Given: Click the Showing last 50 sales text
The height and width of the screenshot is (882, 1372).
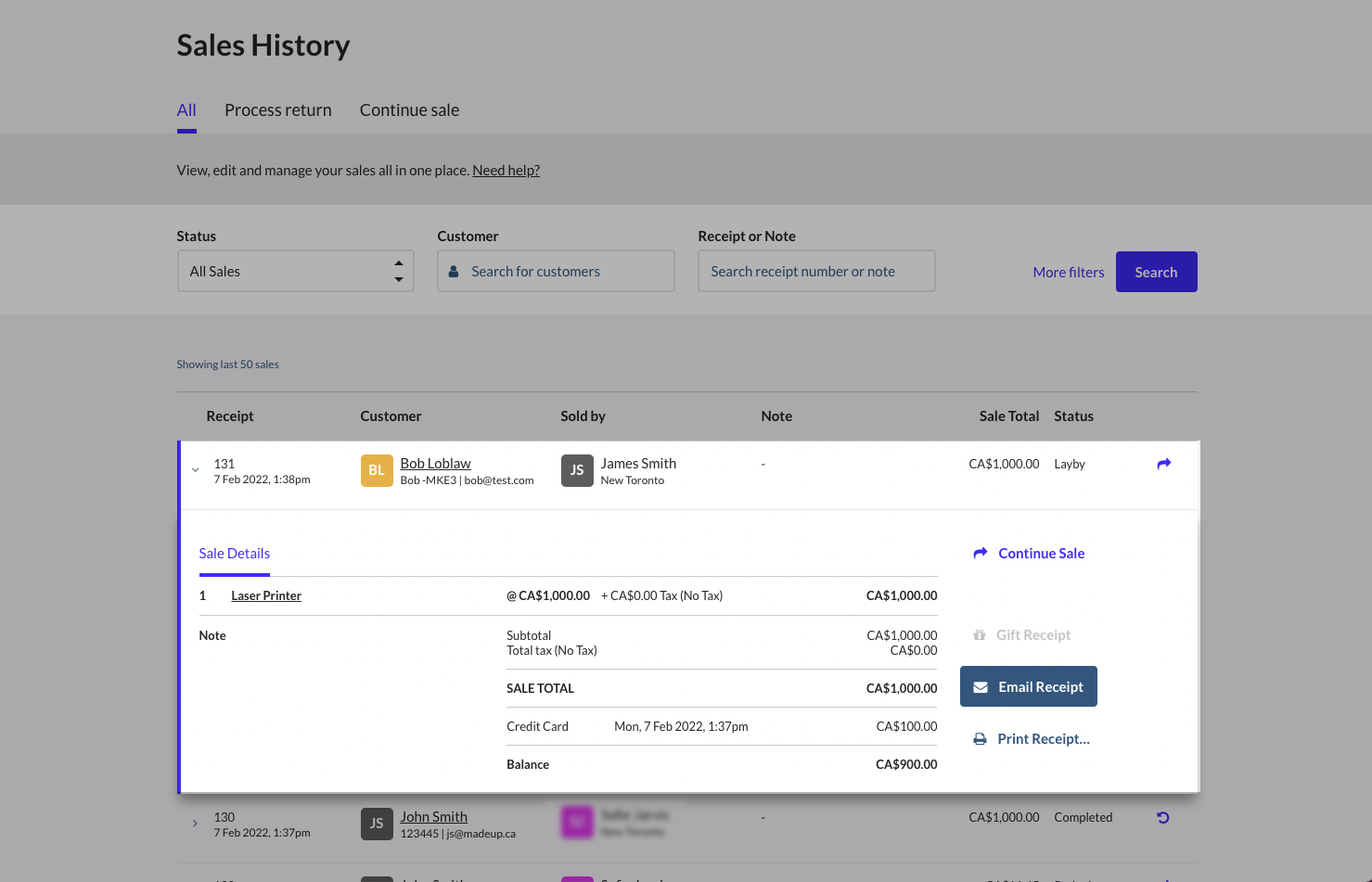Looking at the screenshot, I should click(x=227, y=364).
